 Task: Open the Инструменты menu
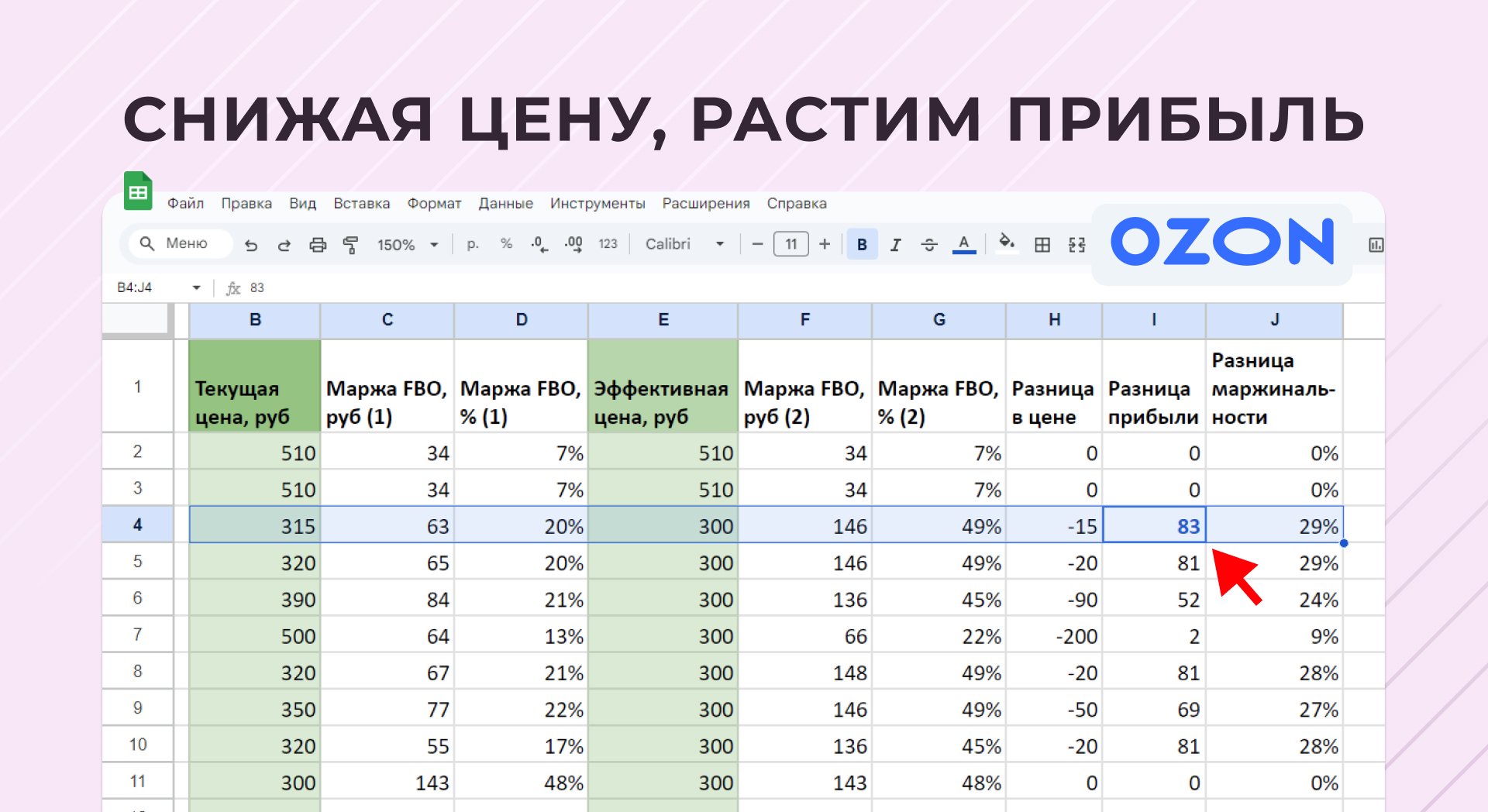click(x=598, y=203)
